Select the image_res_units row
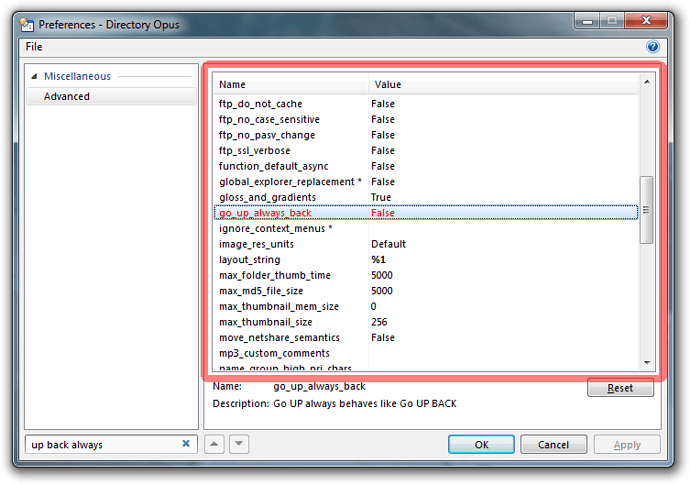The image size is (690, 484). [426, 244]
